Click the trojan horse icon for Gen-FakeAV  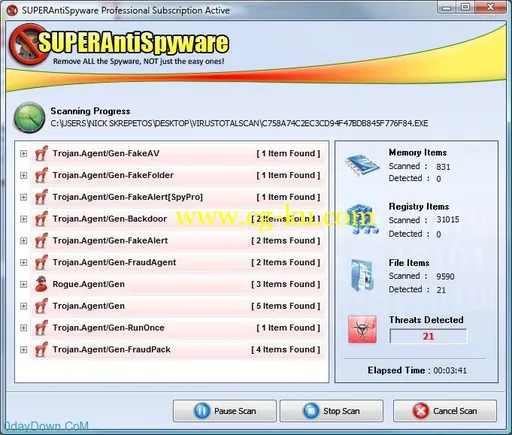pyautogui.click(x=41, y=153)
